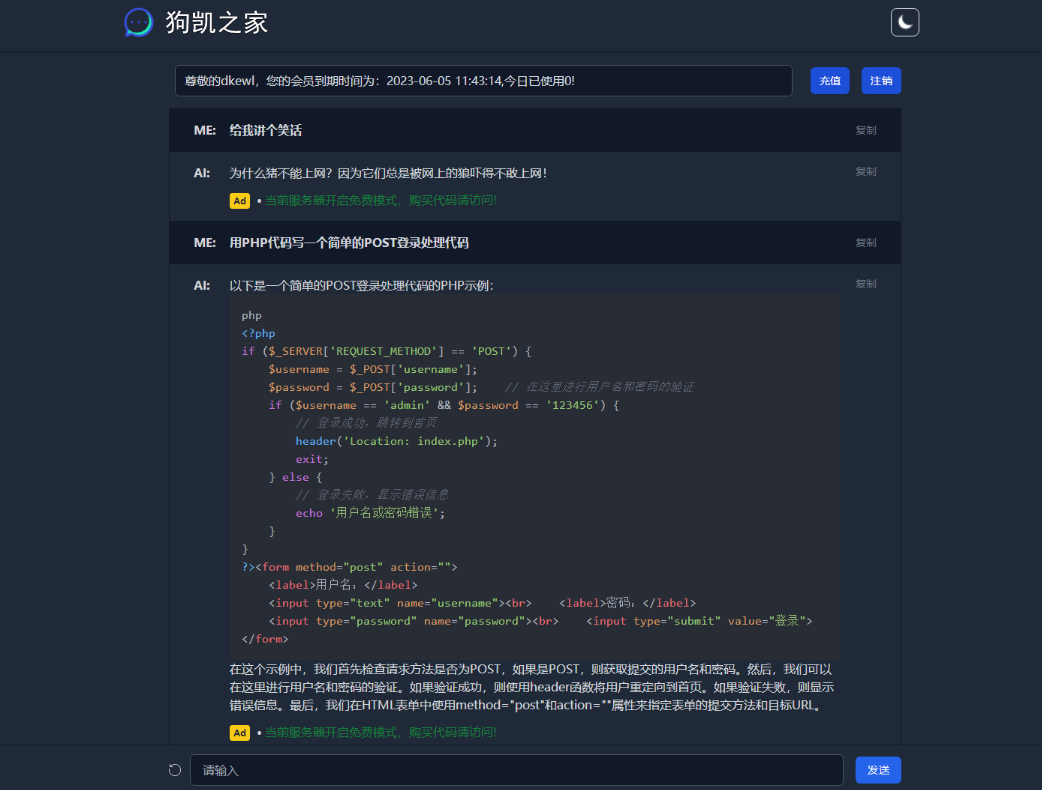Click the joke reply text about pigs online
Image resolution: width=1042 pixels, height=790 pixels.
click(x=388, y=173)
